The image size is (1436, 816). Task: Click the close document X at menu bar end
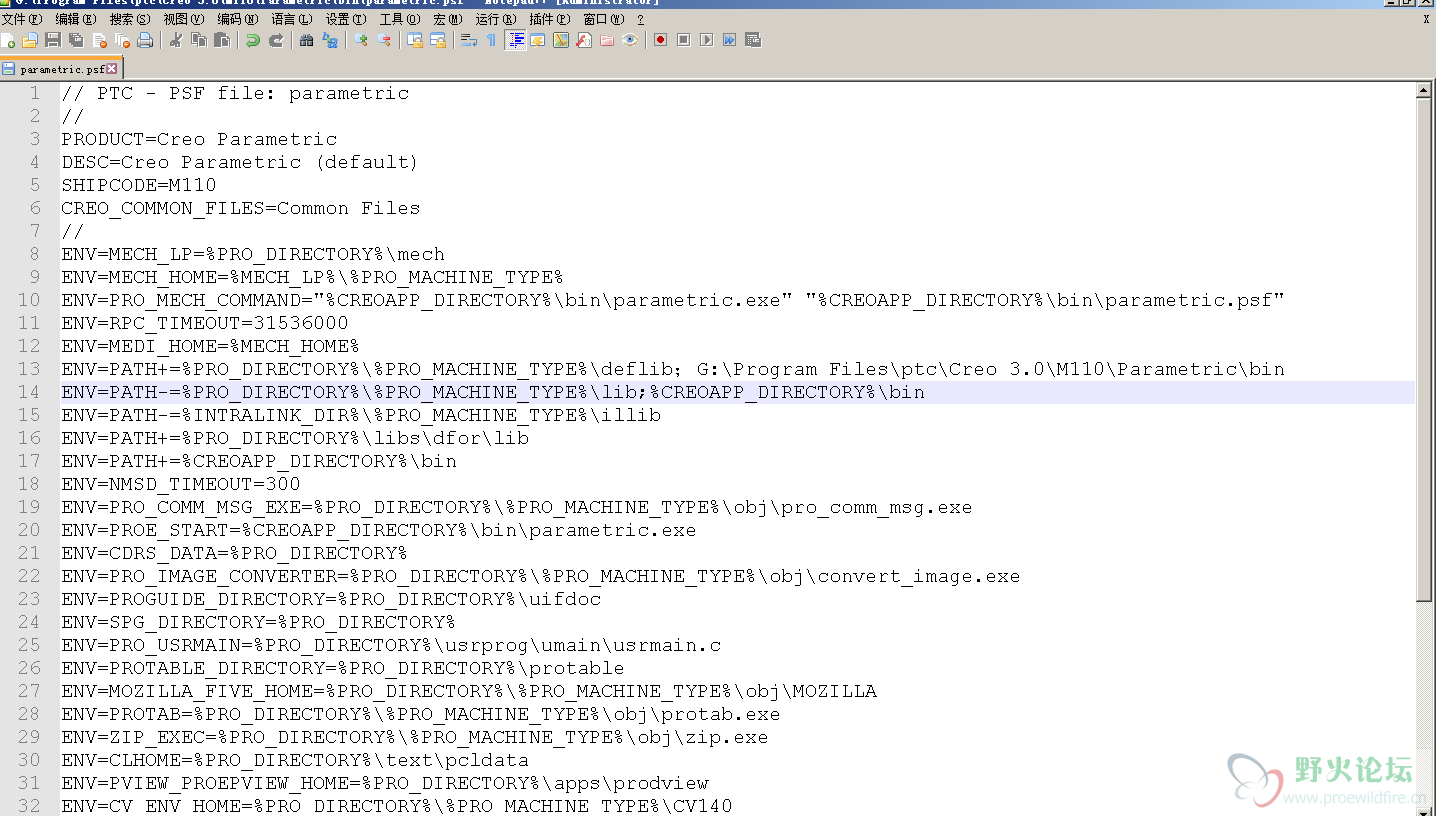pos(1426,19)
